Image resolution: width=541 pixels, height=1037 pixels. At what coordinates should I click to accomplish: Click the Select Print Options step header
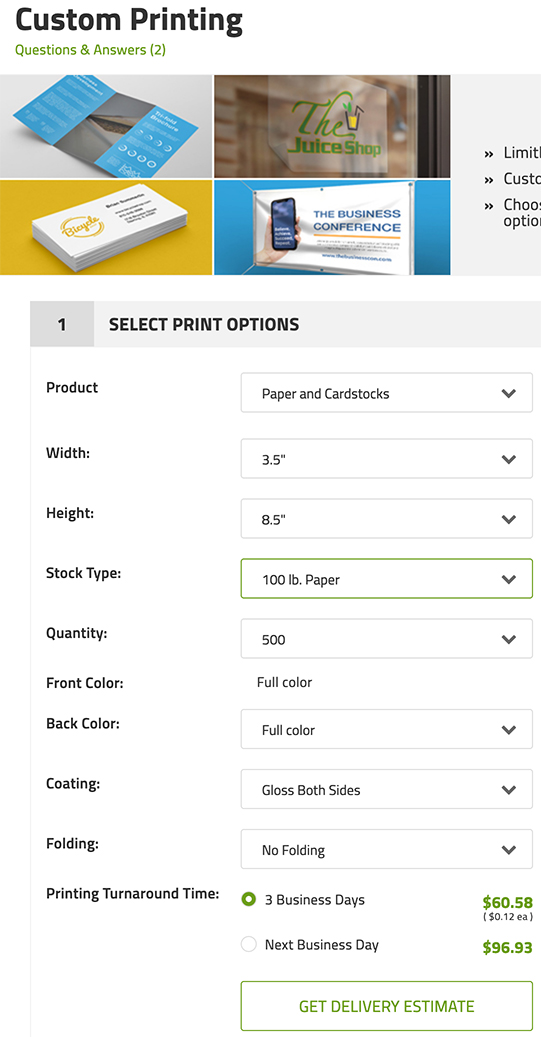coord(204,325)
